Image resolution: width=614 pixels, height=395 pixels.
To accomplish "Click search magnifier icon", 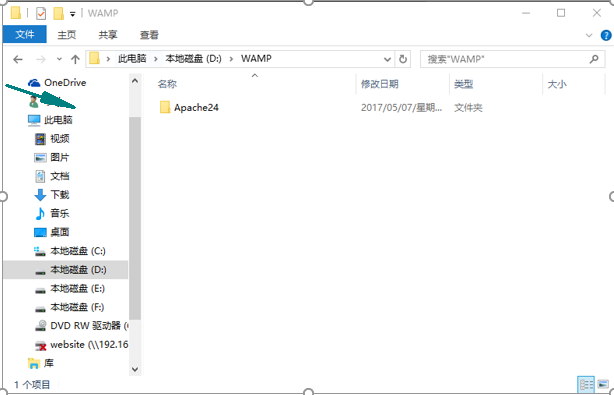I will (x=594, y=59).
